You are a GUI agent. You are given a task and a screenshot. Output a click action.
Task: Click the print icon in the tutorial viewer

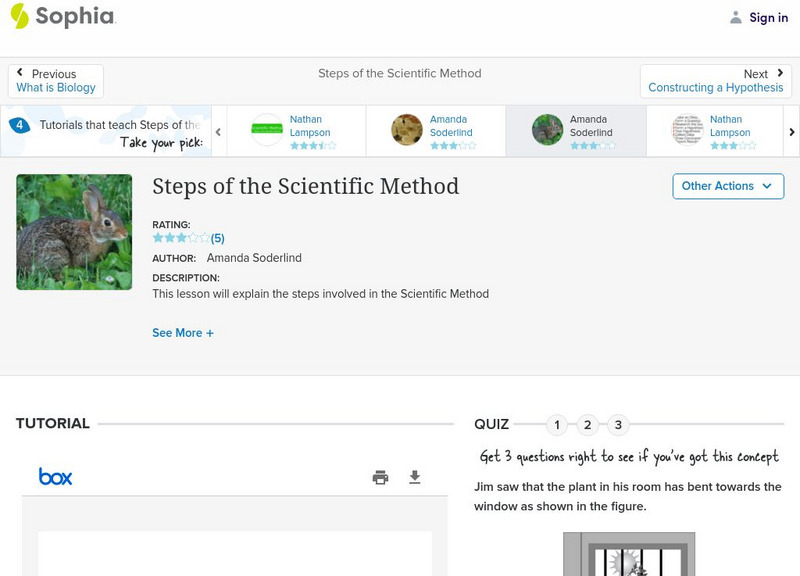click(380, 477)
